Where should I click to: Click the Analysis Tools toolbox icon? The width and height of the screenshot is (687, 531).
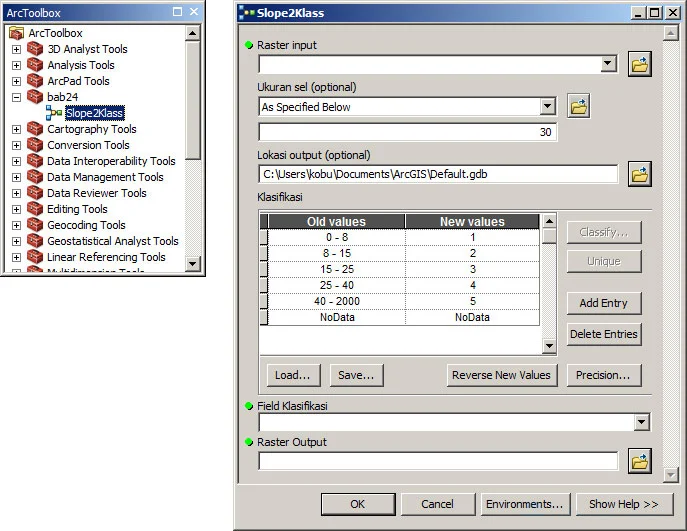click(35, 65)
